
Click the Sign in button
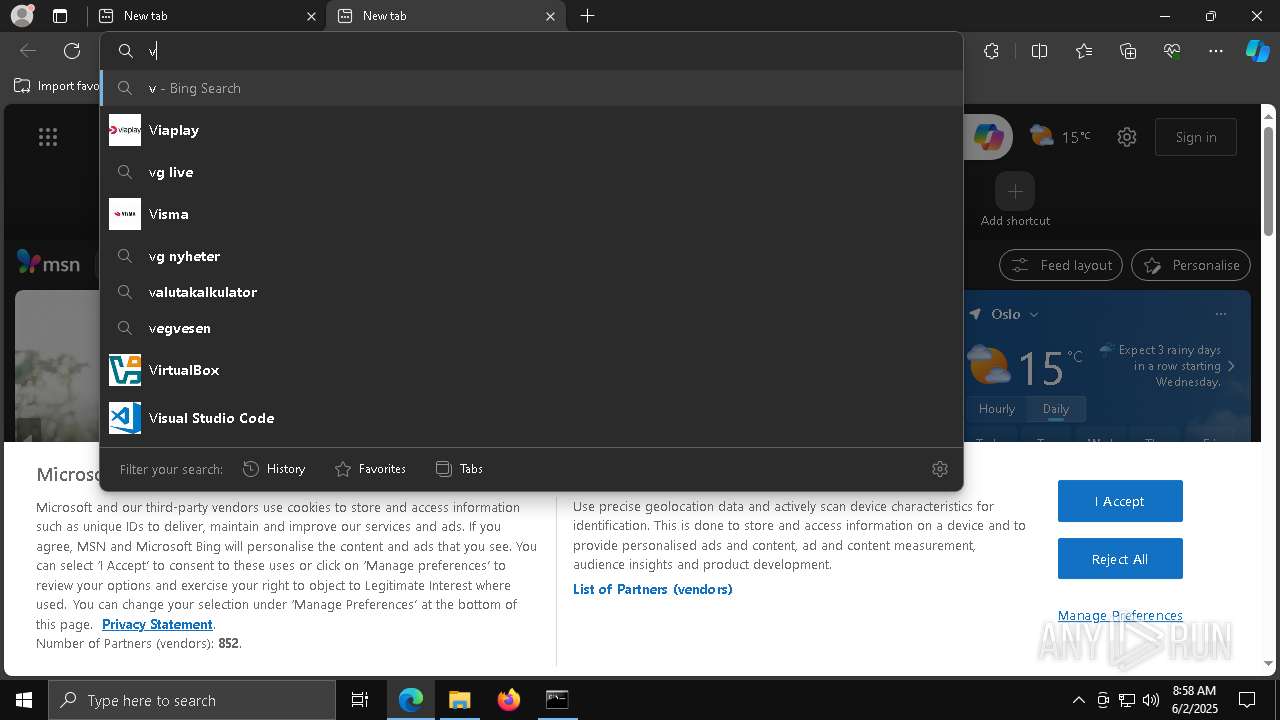pos(1196,137)
